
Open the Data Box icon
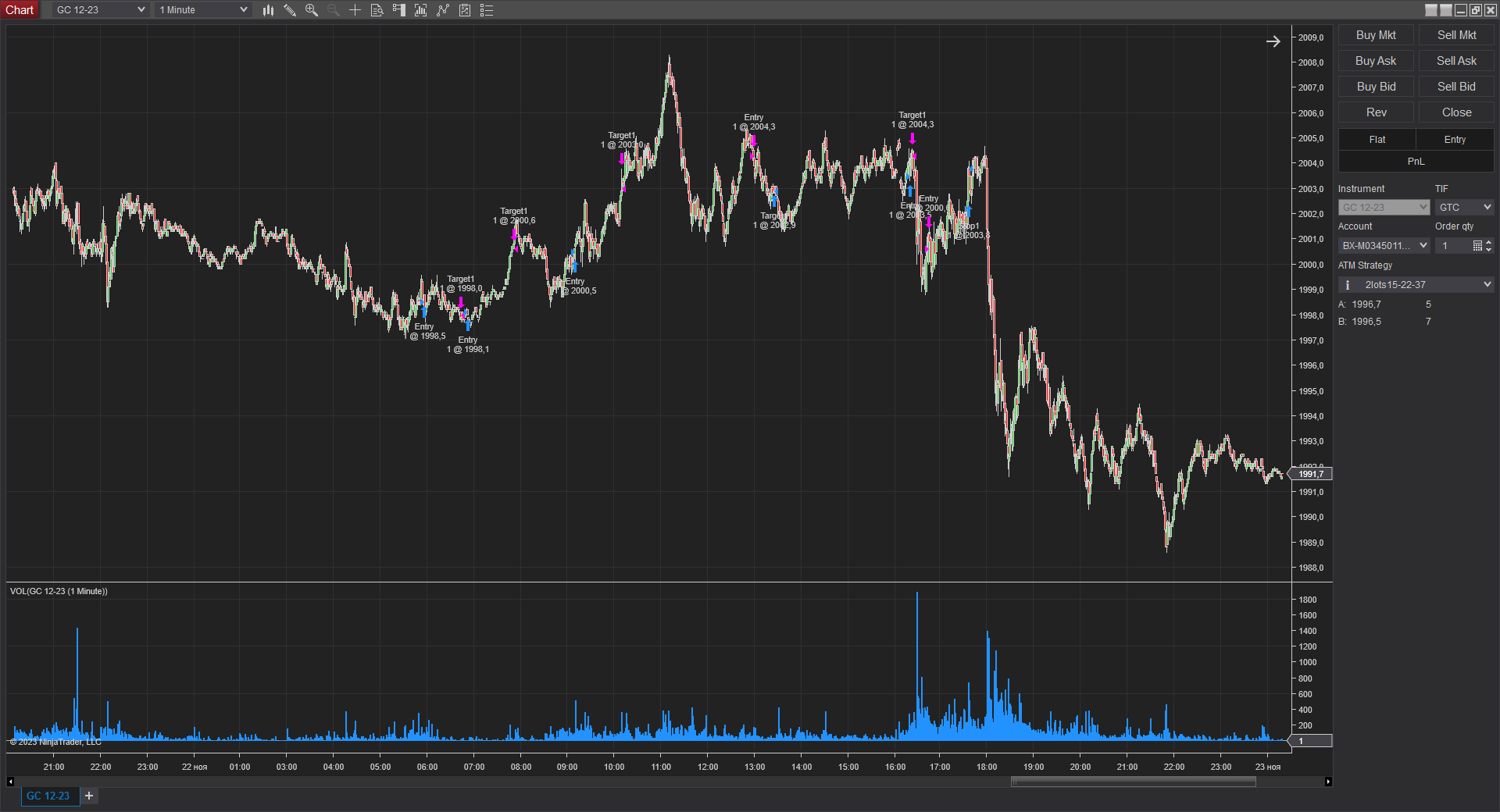tap(377, 10)
